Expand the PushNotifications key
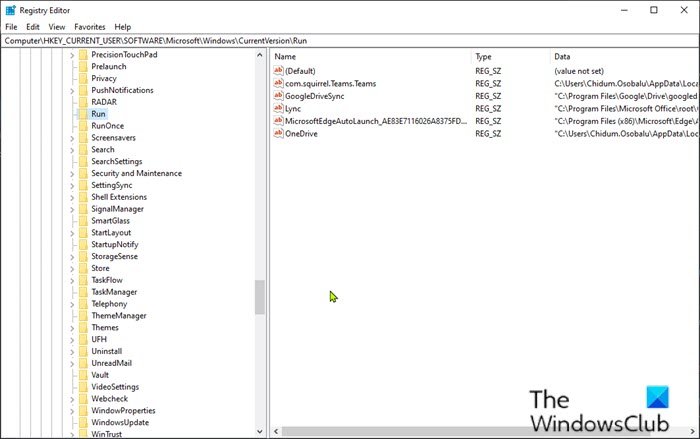Viewport: 700px width, 439px height. click(72, 91)
